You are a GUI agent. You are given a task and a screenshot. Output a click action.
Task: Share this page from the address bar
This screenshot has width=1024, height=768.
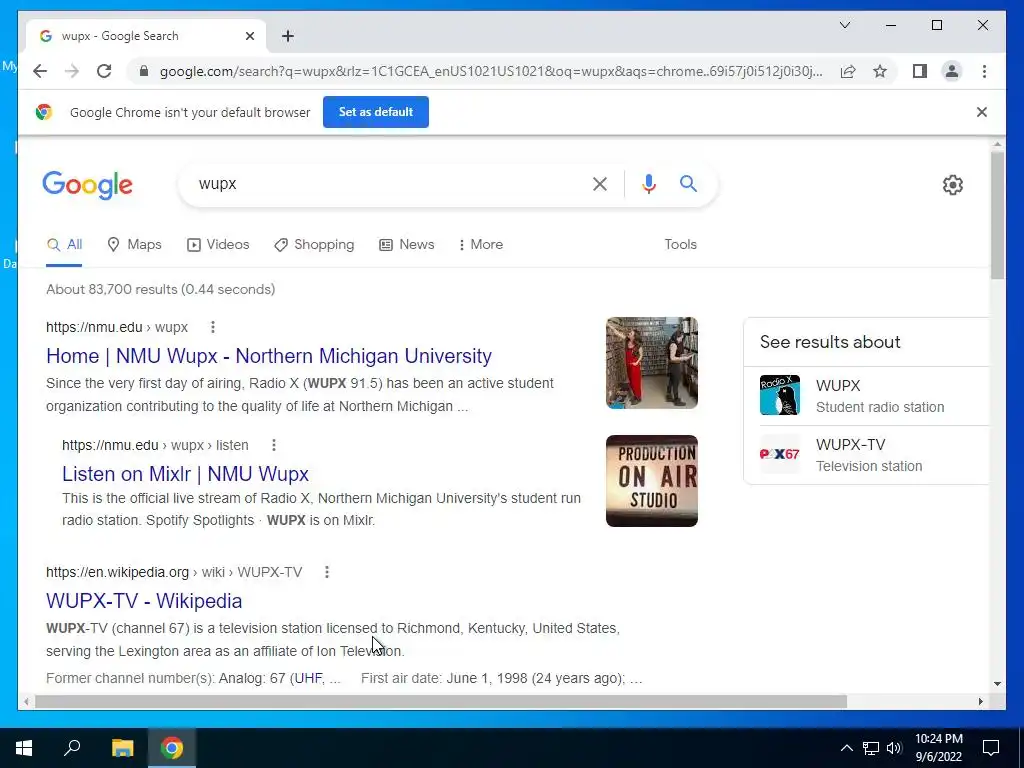pyautogui.click(x=848, y=71)
